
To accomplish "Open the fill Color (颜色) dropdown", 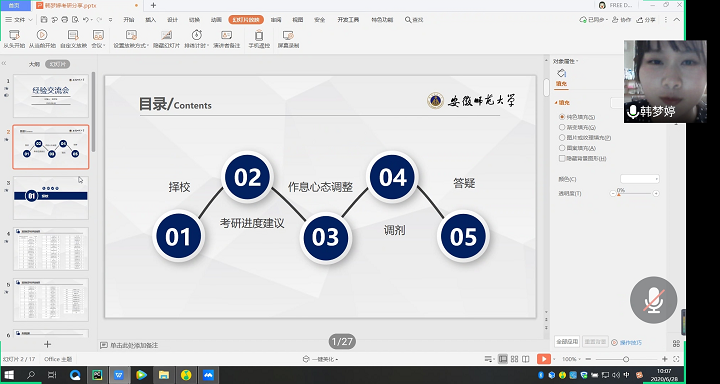I will click(x=640, y=179).
